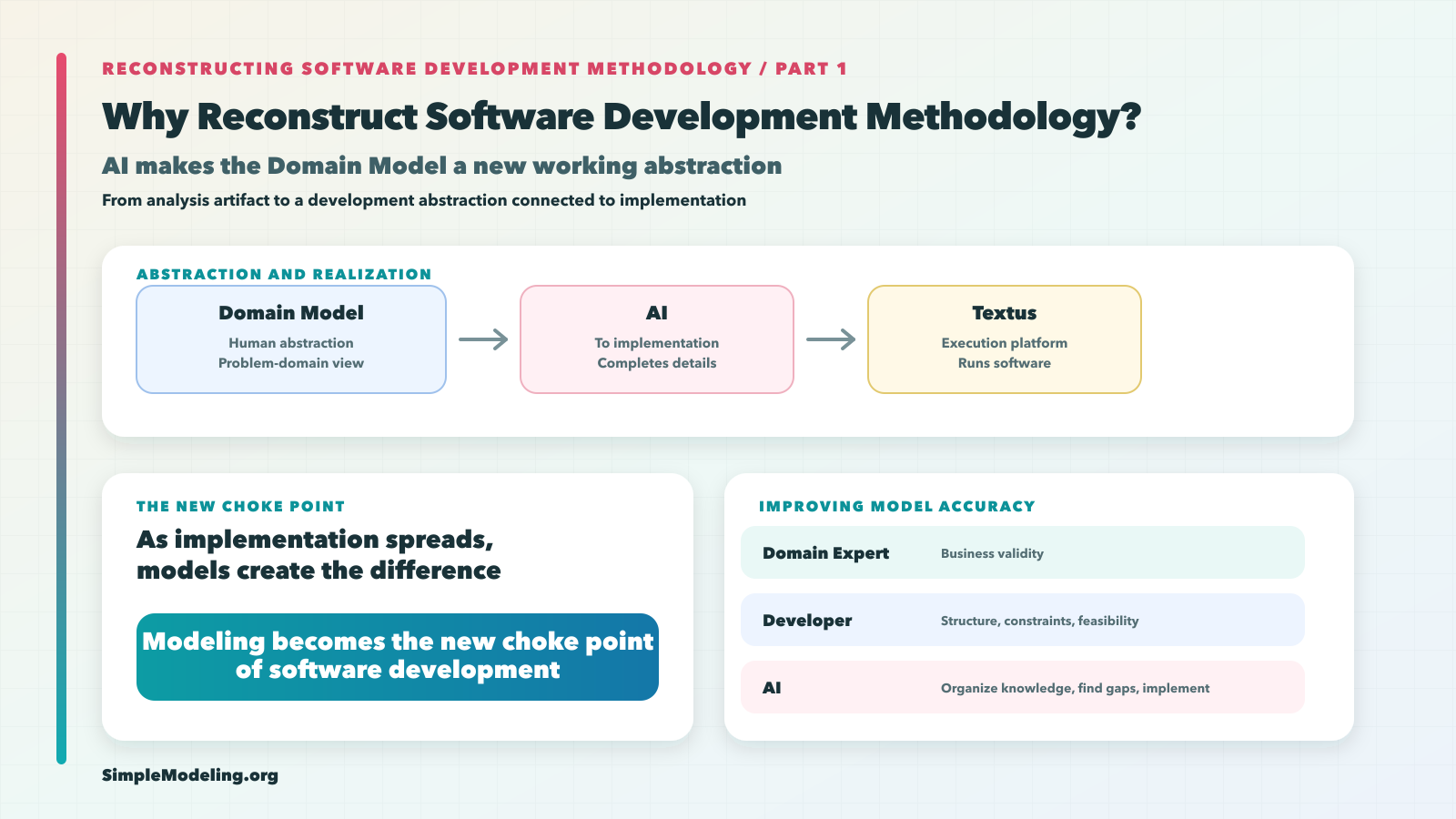Image resolution: width=1456 pixels, height=819 pixels.
Task: Select the yellow Textus execution platform box
Action: pyautogui.click(x=1005, y=339)
